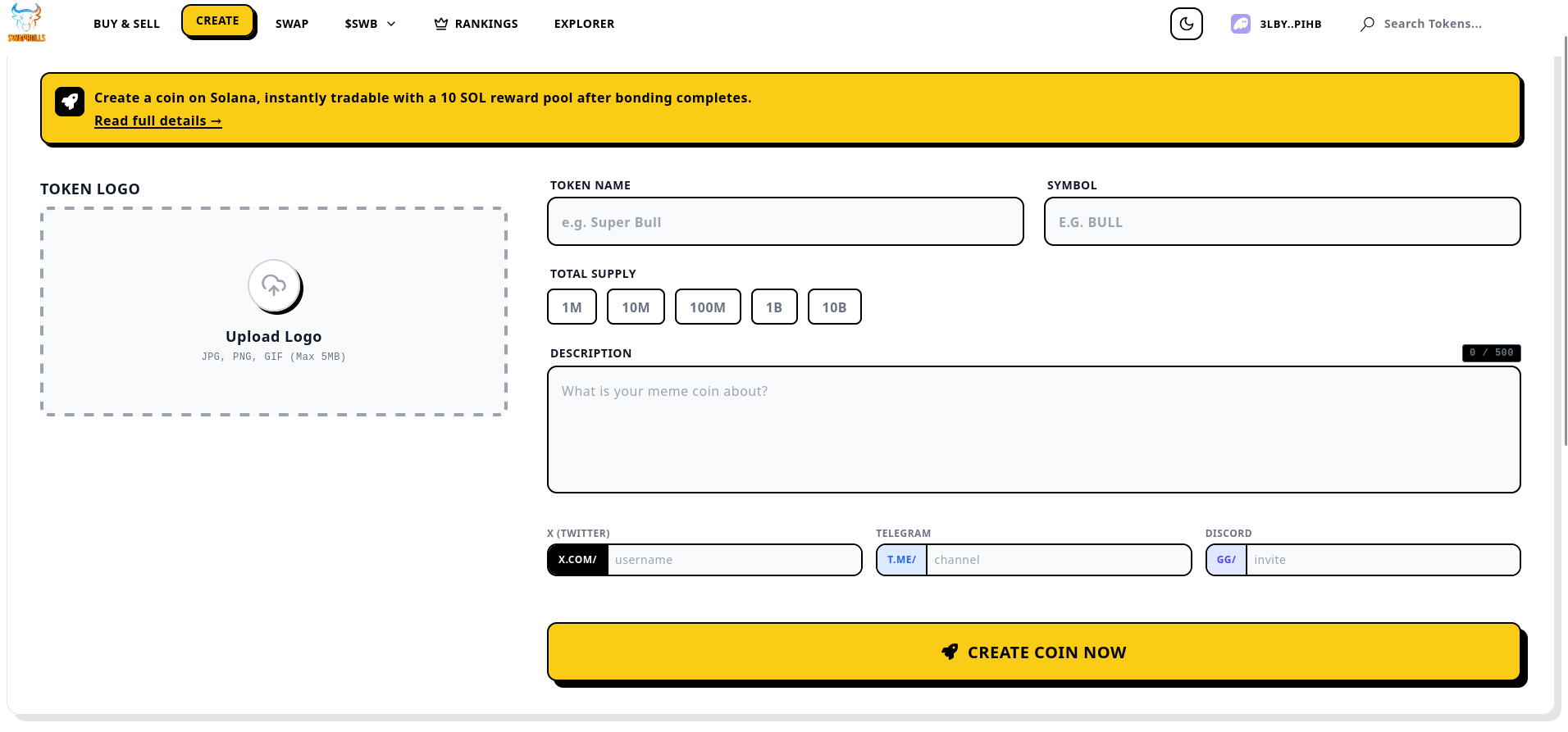Image resolution: width=1568 pixels, height=732 pixels.
Task: Expand the $SWB dropdown chevron
Action: click(x=391, y=24)
